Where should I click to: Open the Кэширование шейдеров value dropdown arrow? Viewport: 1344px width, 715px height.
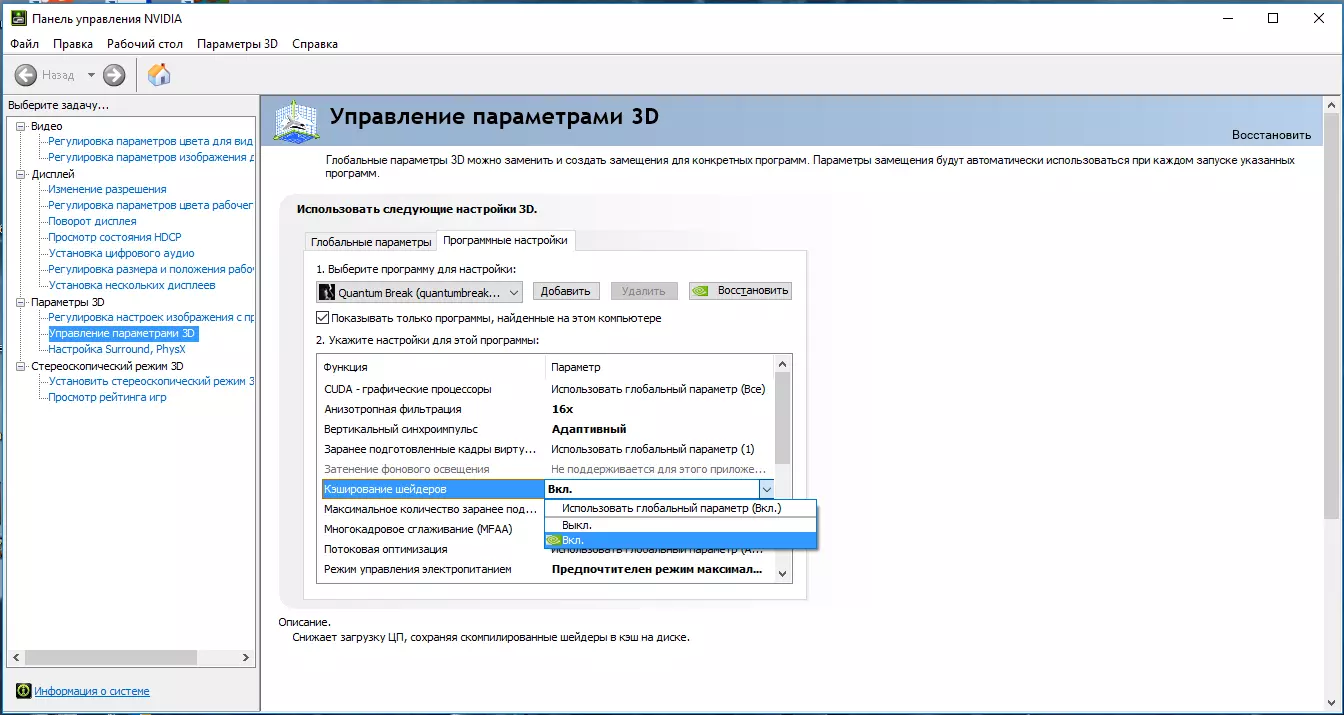click(x=766, y=489)
